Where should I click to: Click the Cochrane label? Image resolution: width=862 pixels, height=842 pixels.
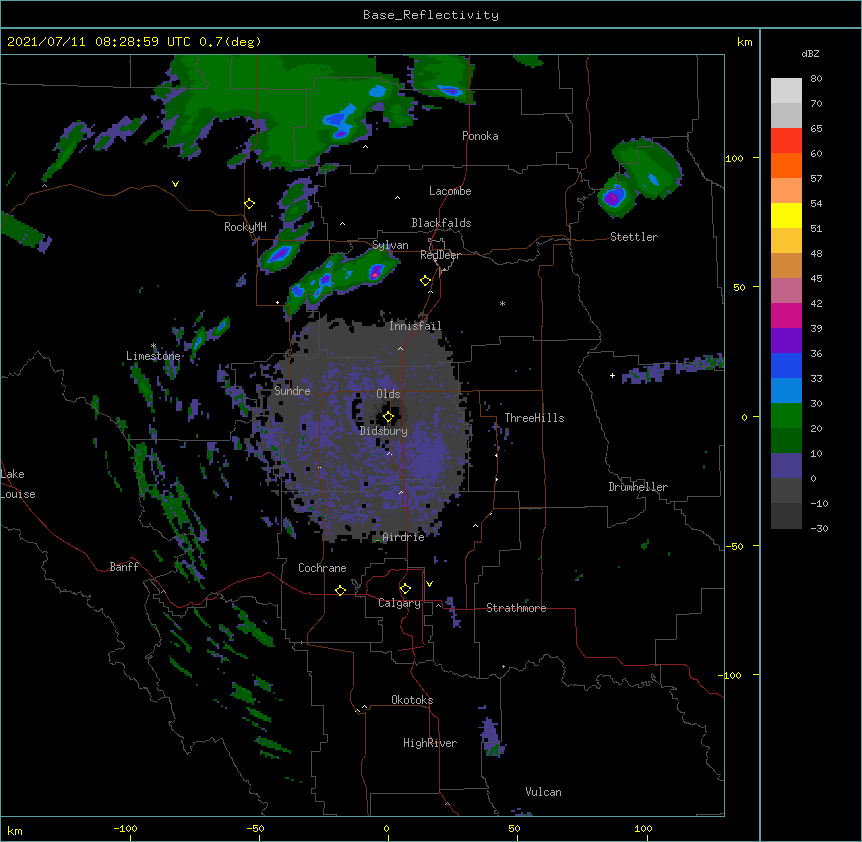coord(322,568)
